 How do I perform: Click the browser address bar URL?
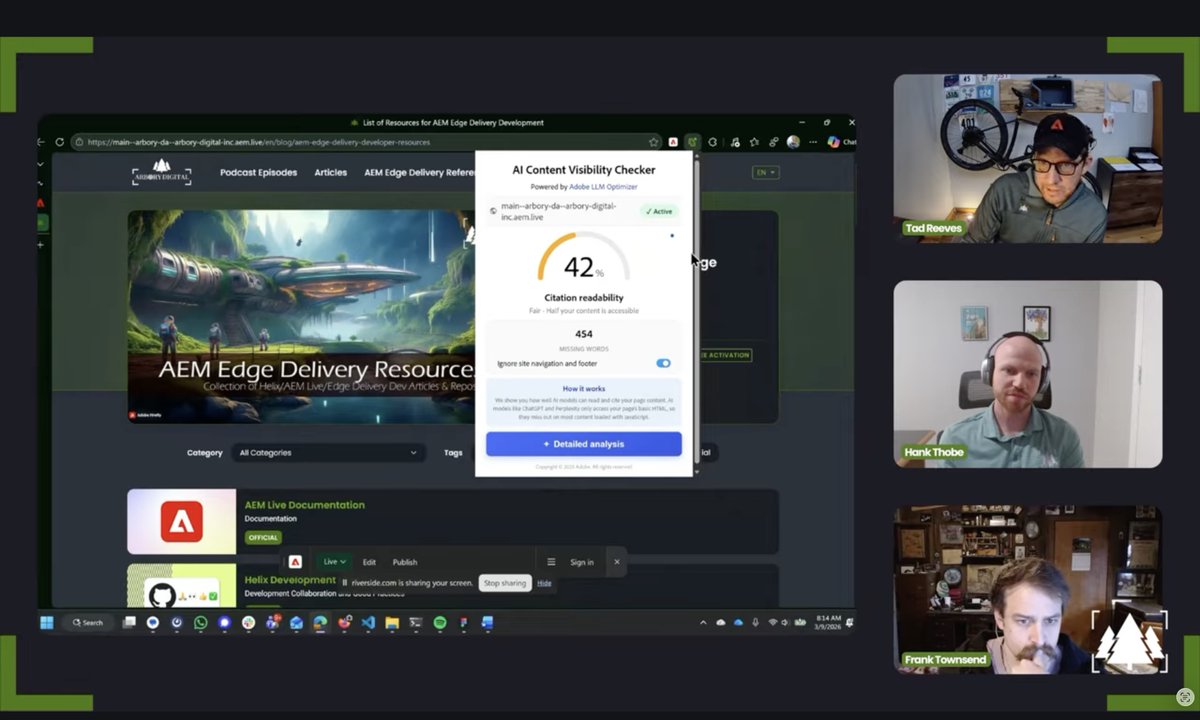coord(258,142)
